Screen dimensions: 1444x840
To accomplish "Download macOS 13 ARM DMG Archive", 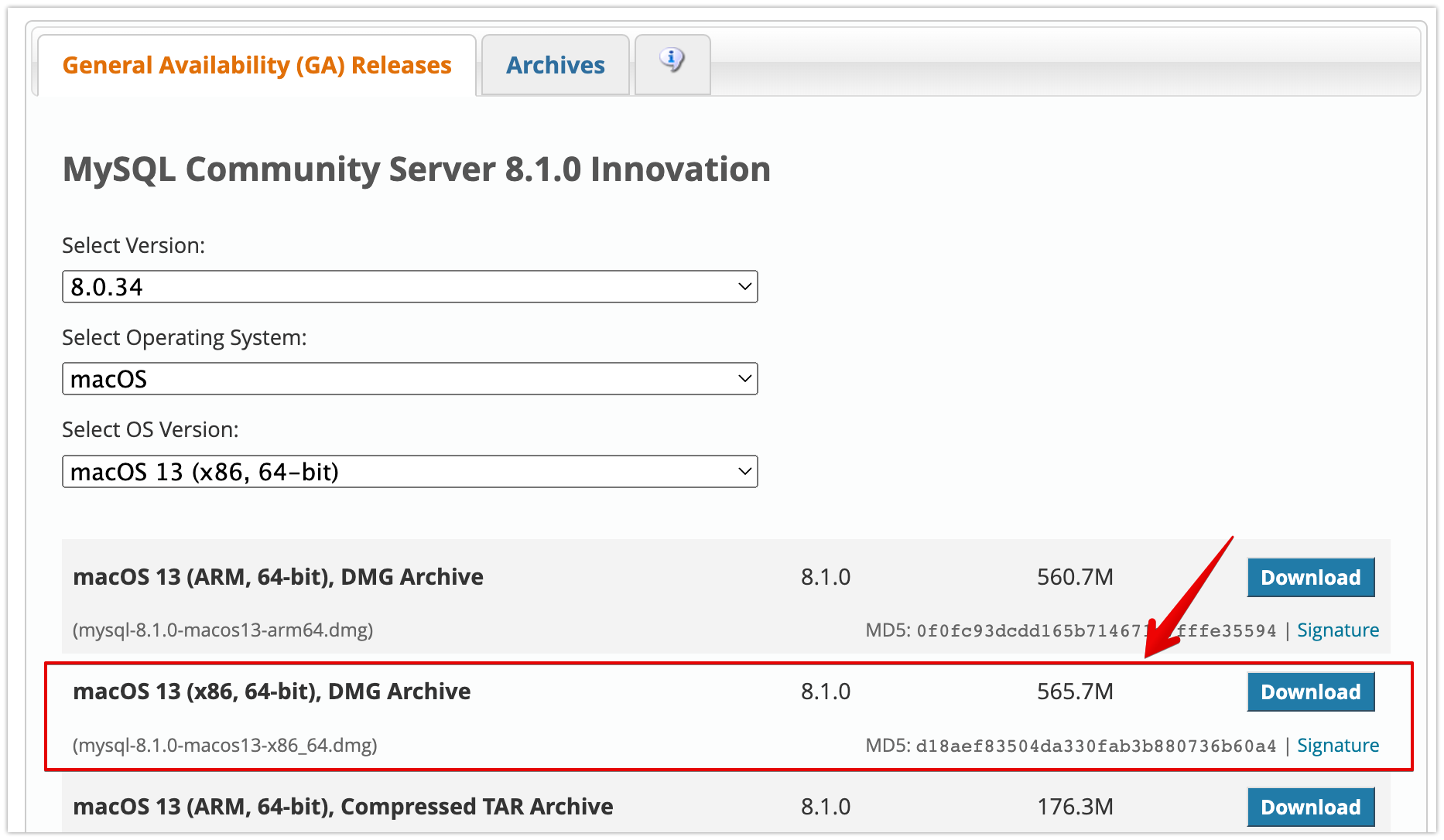I will point(1310,578).
